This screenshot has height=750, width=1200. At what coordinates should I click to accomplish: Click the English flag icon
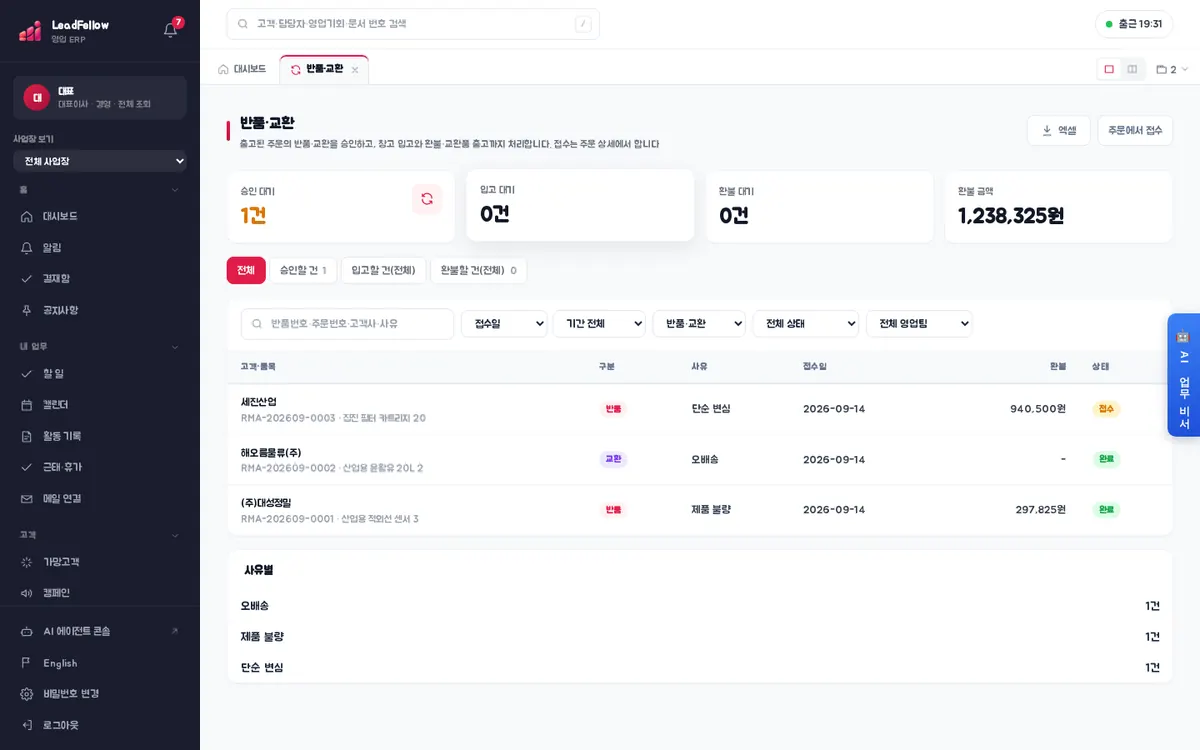tap(27, 663)
